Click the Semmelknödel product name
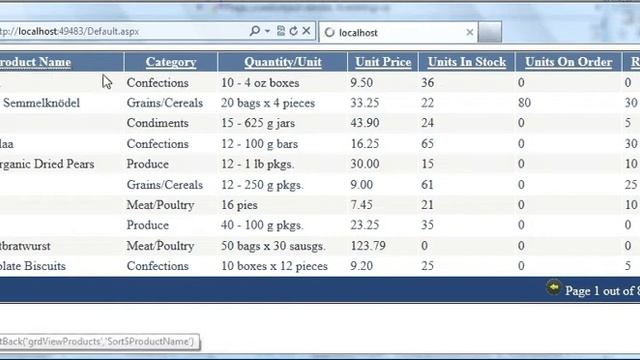This screenshot has width=640, height=360. click(x=41, y=103)
